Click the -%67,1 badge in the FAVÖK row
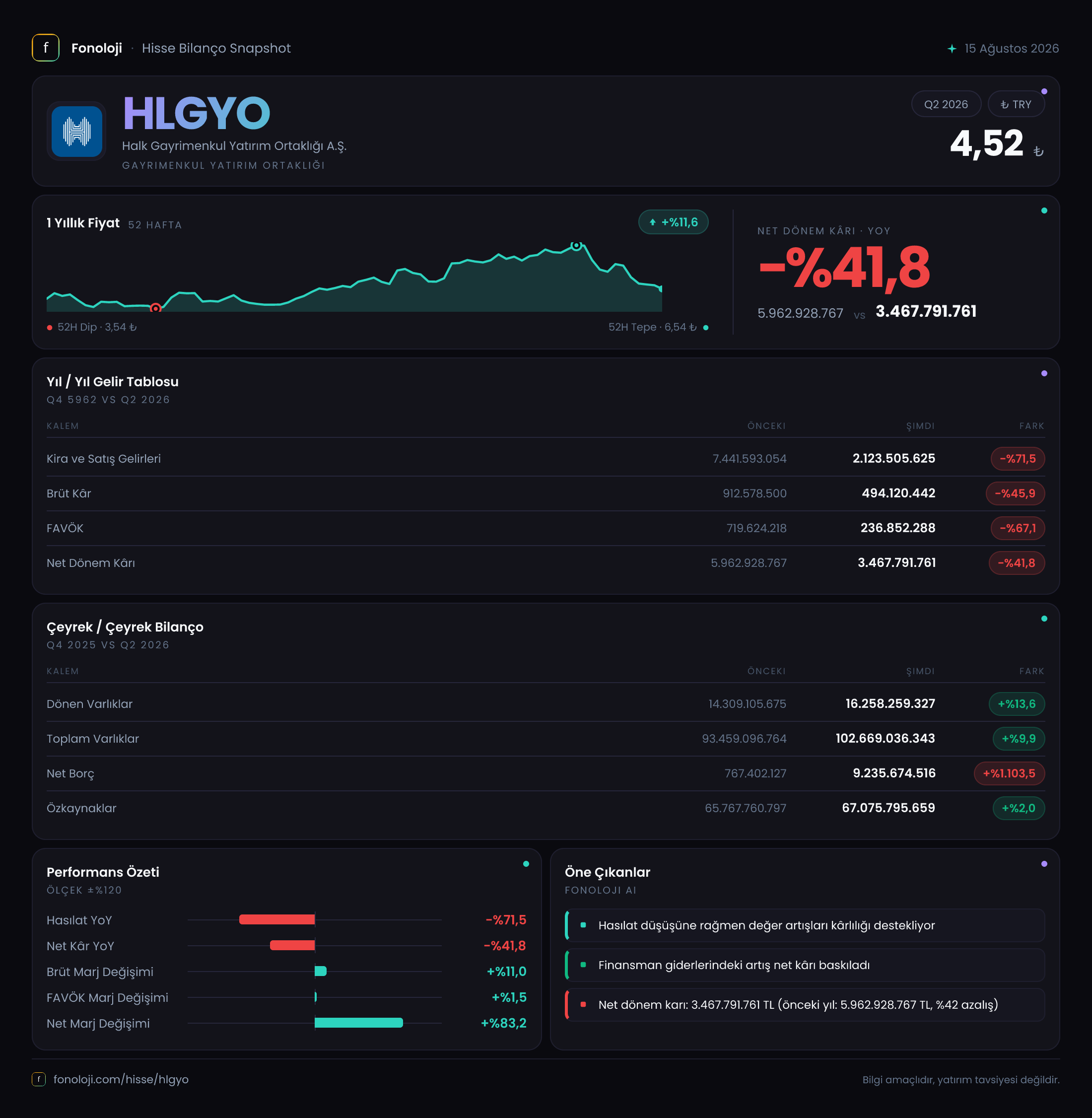Viewport: 1092px width, 1118px height. point(1018,528)
